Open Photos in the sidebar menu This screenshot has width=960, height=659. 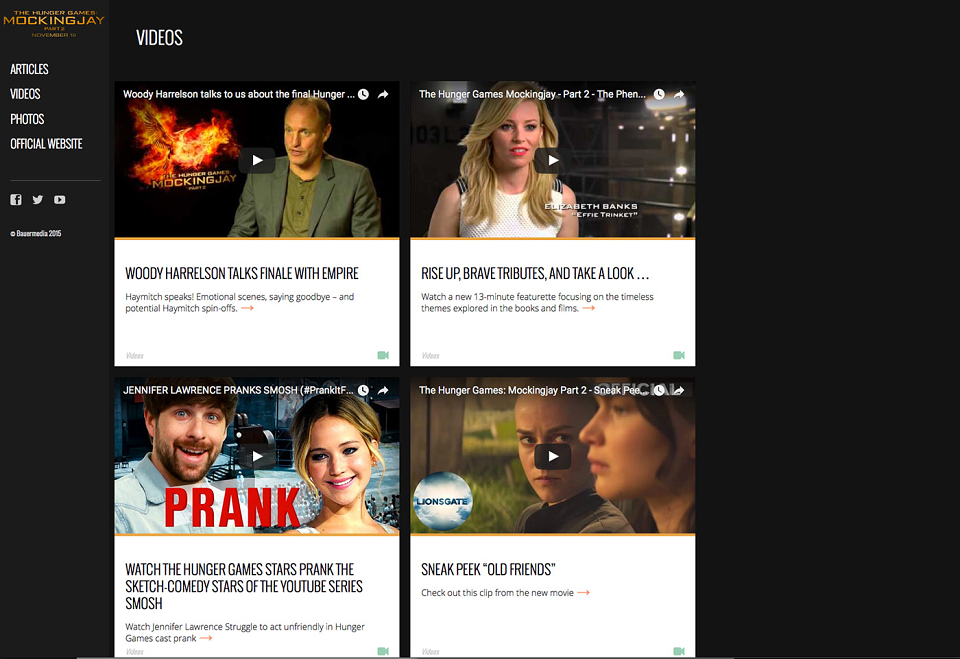tap(27, 119)
